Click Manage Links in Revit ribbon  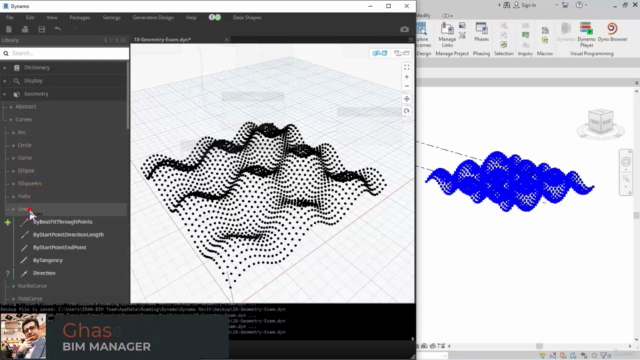[x=447, y=35]
